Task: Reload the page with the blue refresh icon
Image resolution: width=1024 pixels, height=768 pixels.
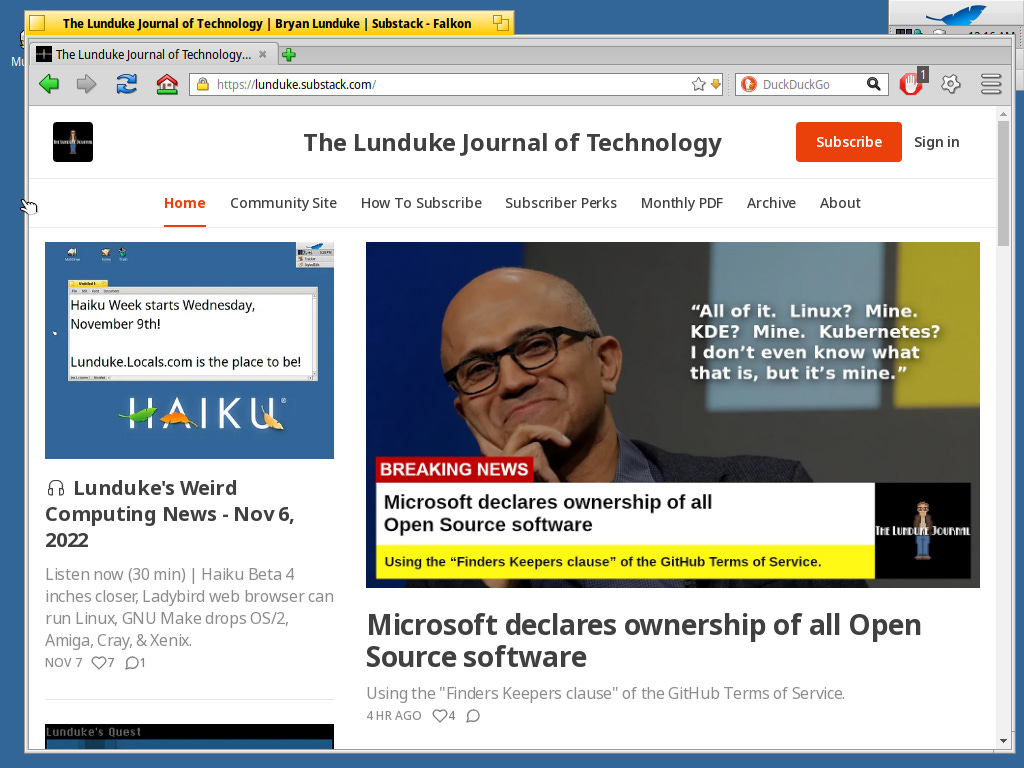Action: click(127, 84)
